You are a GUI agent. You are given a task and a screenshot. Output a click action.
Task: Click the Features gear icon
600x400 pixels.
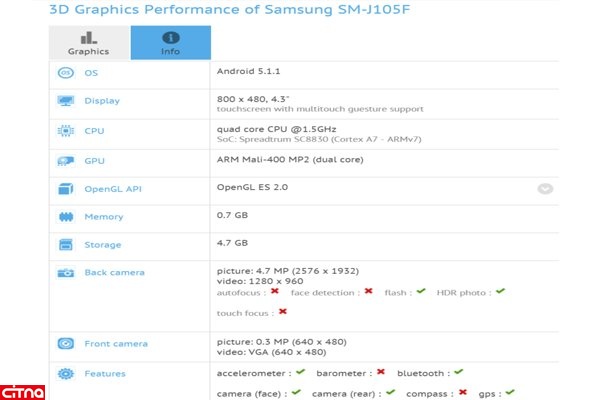tap(66, 374)
